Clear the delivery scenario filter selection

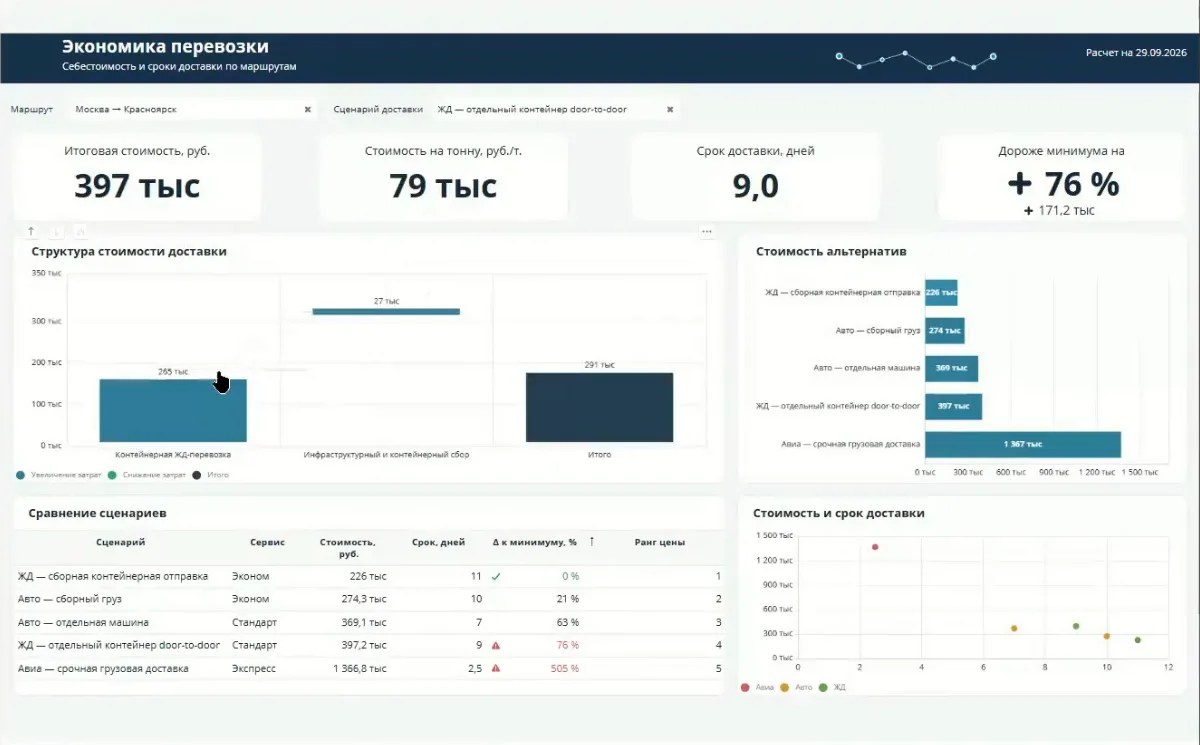(670, 110)
